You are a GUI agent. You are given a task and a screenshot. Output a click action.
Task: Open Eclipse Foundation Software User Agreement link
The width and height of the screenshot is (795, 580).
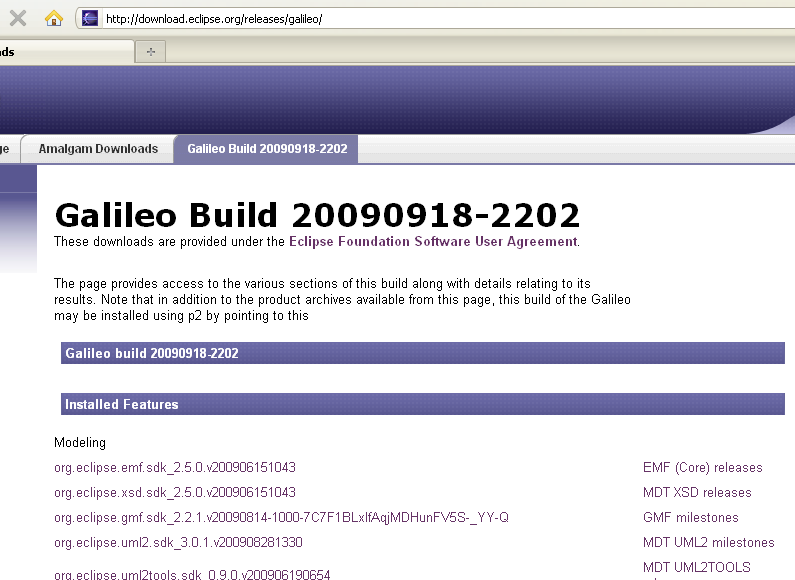(x=432, y=241)
